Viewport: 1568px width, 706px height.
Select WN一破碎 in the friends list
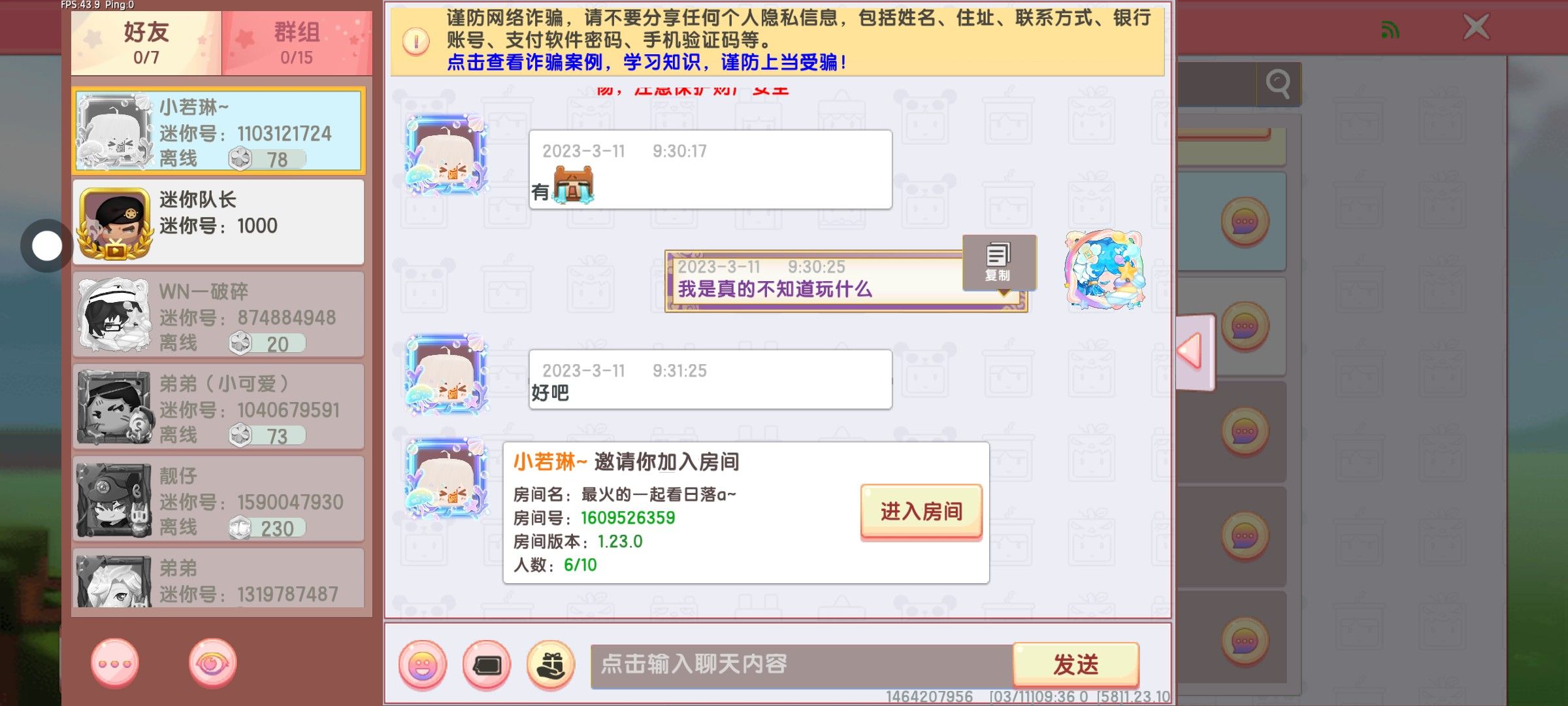coord(218,314)
